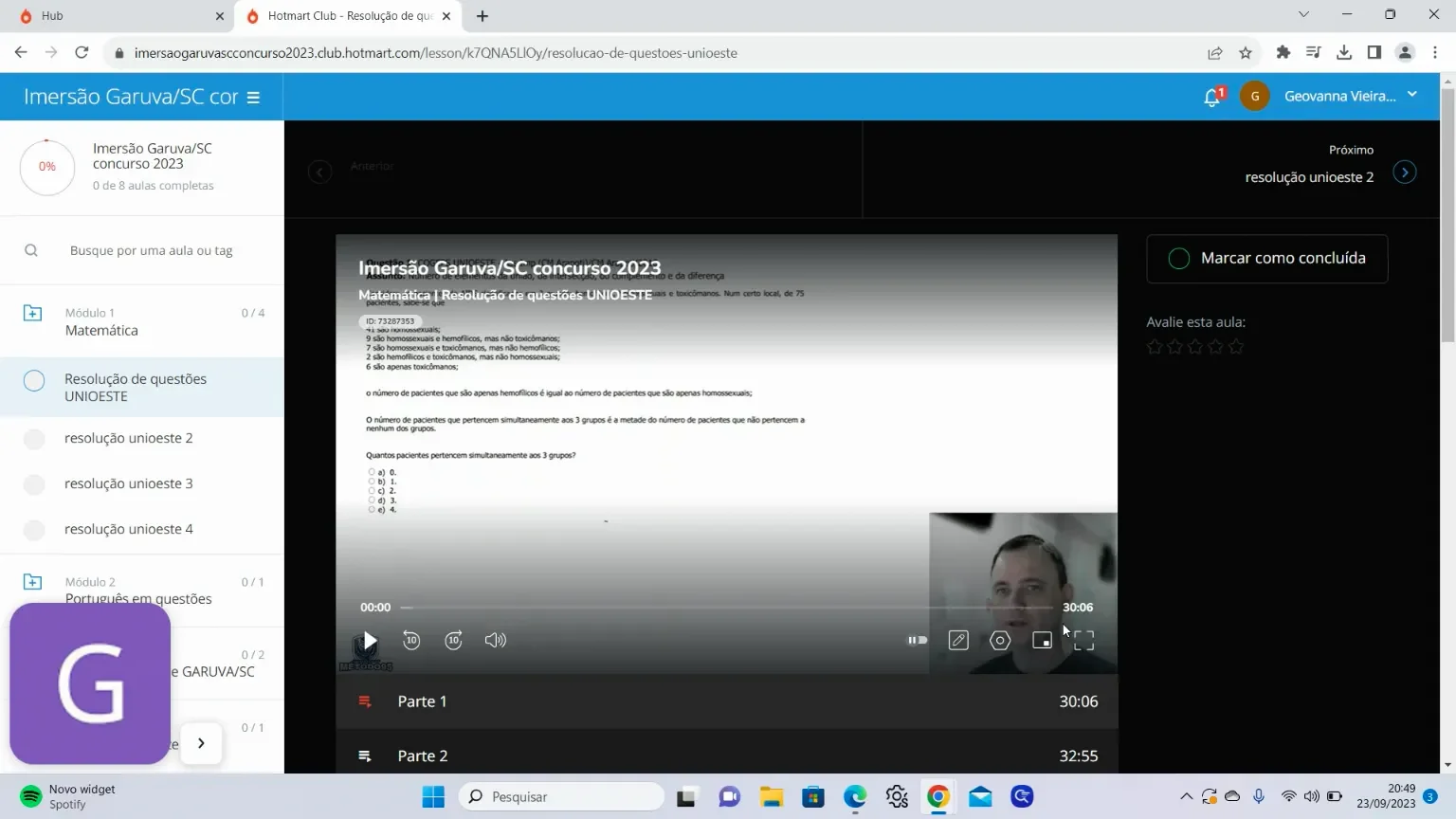Expand the Geovanna Vieira account menu
Image resolution: width=1456 pixels, height=819 pixels.
1351,96
